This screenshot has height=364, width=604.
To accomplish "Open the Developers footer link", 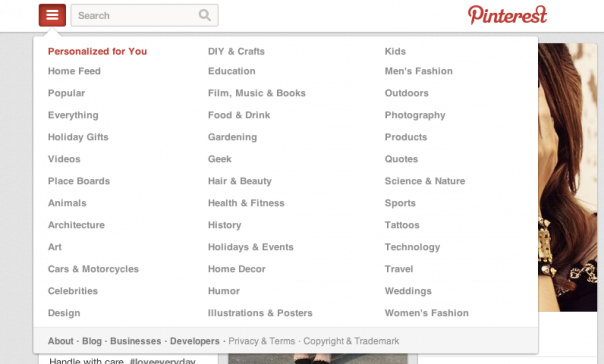I will click(195, 341).
